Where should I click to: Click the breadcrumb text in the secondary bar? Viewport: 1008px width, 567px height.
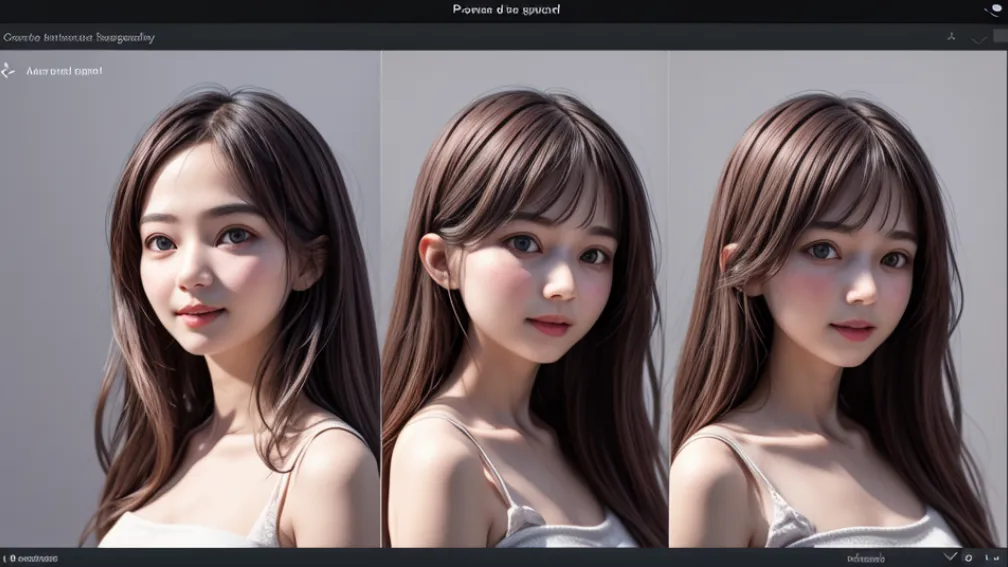point(78,37)
